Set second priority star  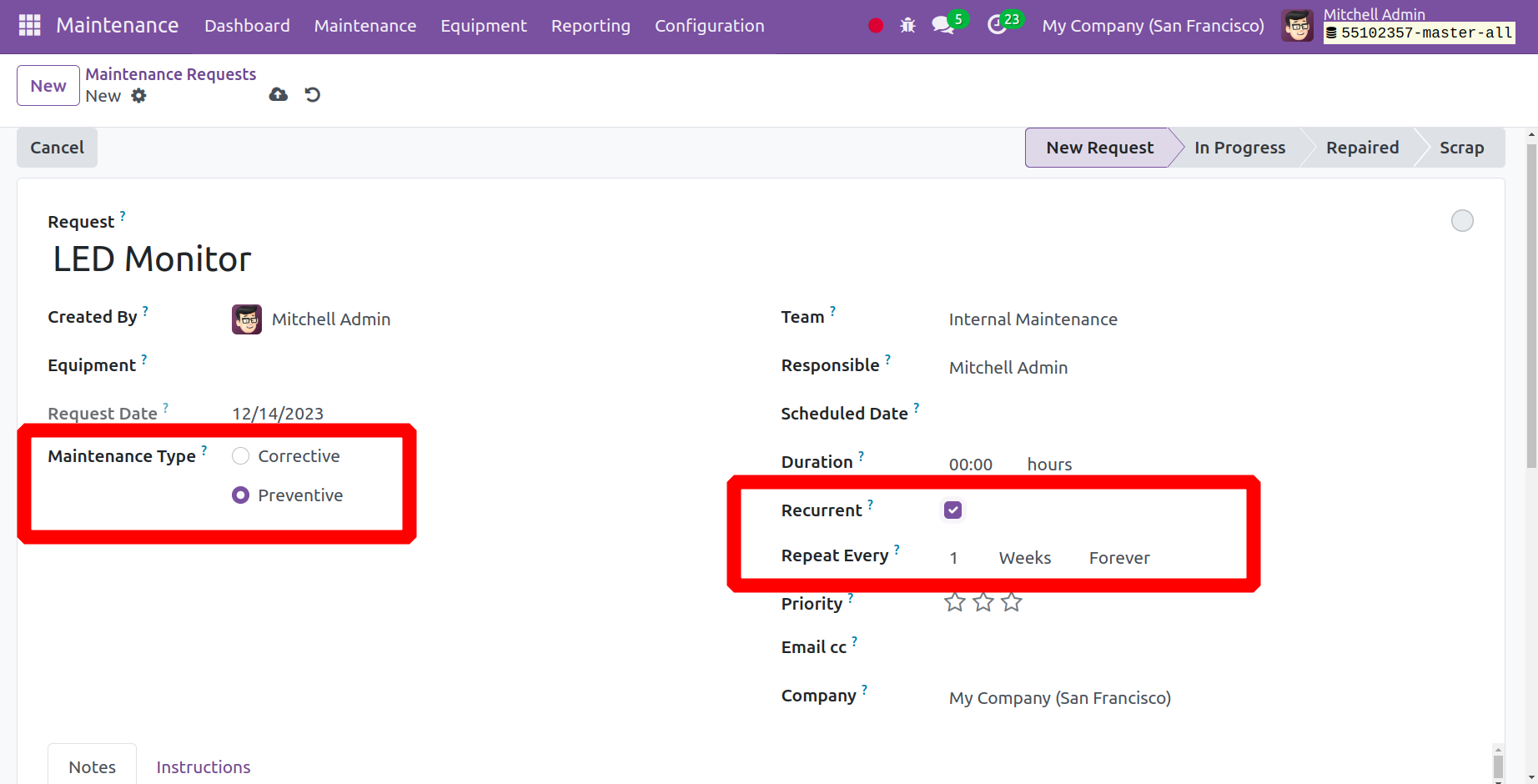983,602
